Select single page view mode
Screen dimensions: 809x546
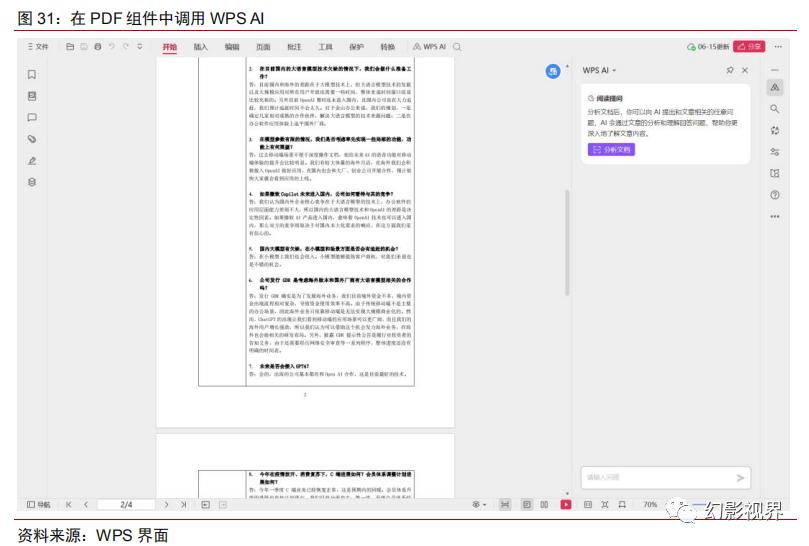(527, 504)
